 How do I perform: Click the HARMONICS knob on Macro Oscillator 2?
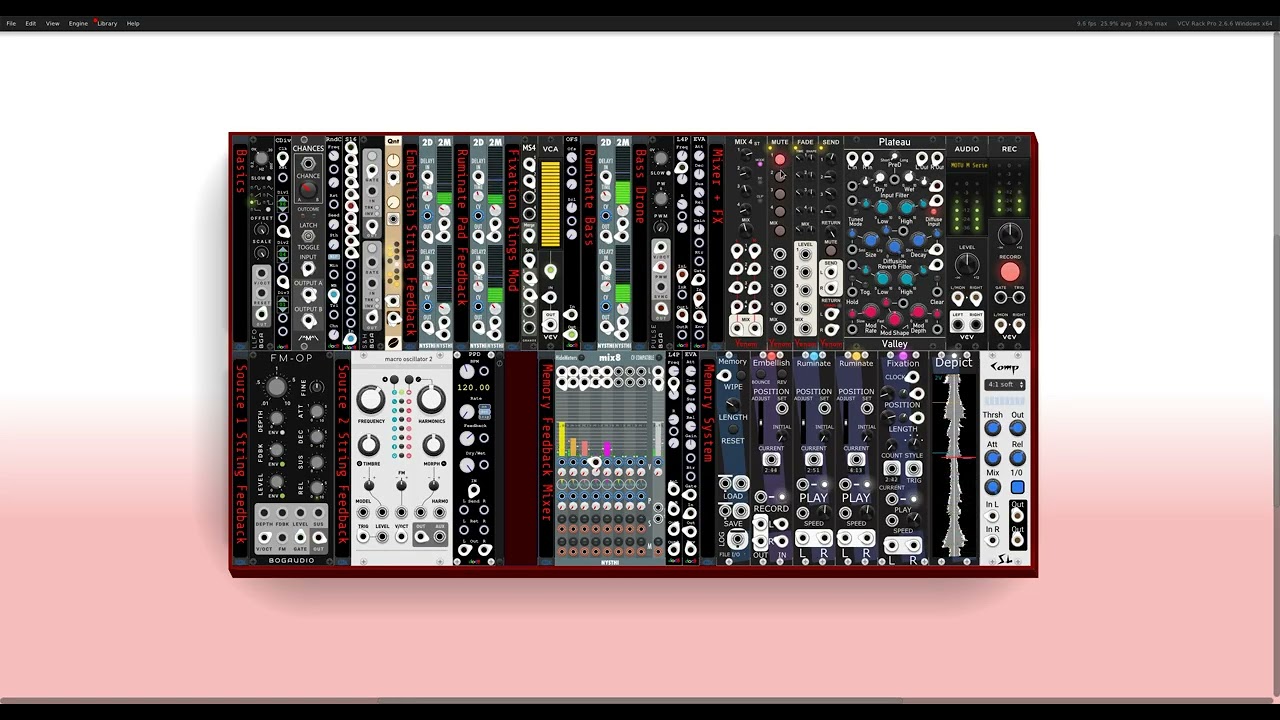coord(432,399)
